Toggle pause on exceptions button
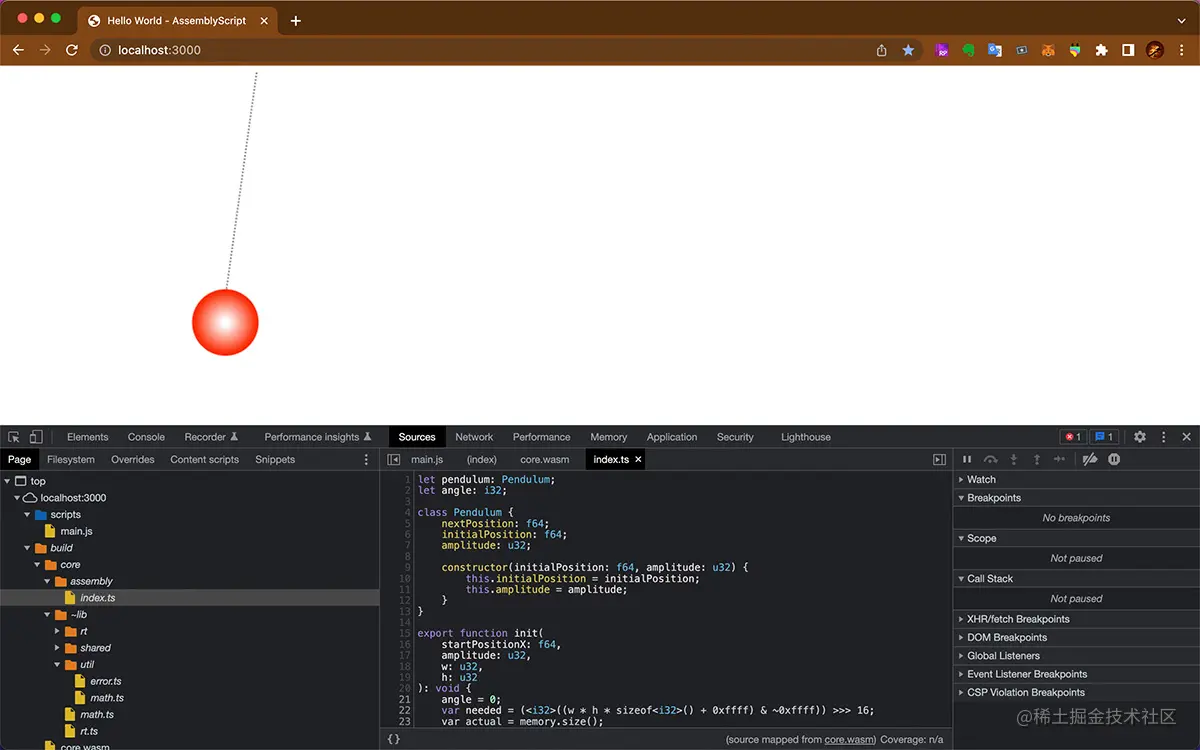This screenshot has width=1200, height=750. click(x=1114, y=459)
